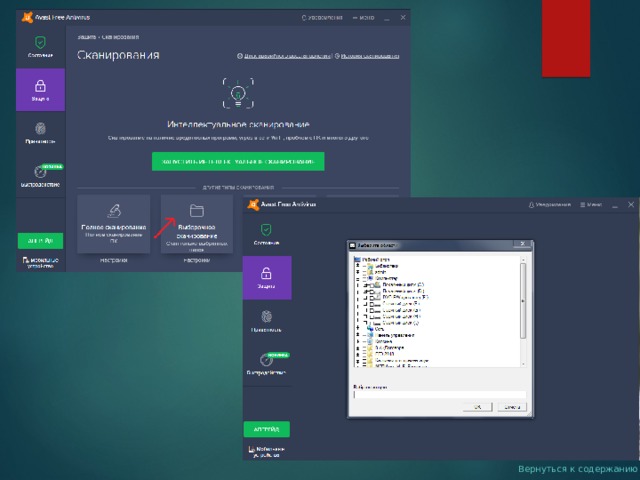Open Быстродействие gauge section in back window
Image resolution: width=640 pixels, height=480 pixels.
click(x=40, y=176)
